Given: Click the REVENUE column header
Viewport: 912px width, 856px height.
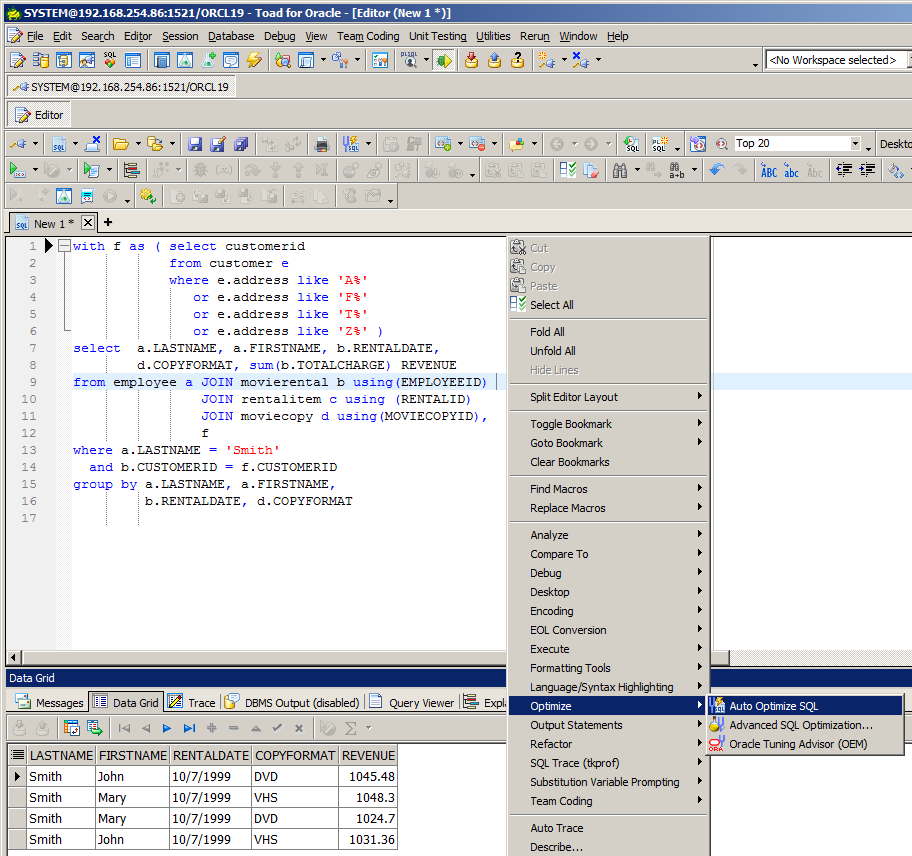Looking at the screenshot, I should [x=368, y=755].
